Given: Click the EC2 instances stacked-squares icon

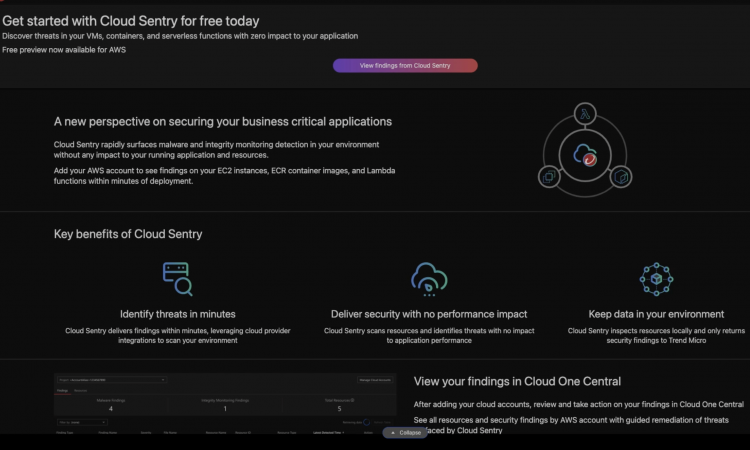Looking at the screenshot, I should coord(549,176).
